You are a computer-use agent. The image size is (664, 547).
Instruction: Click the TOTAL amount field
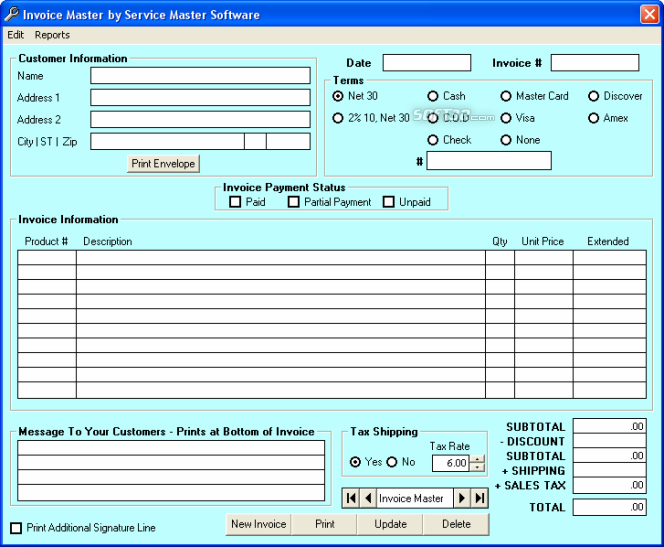tap(609, 507)
